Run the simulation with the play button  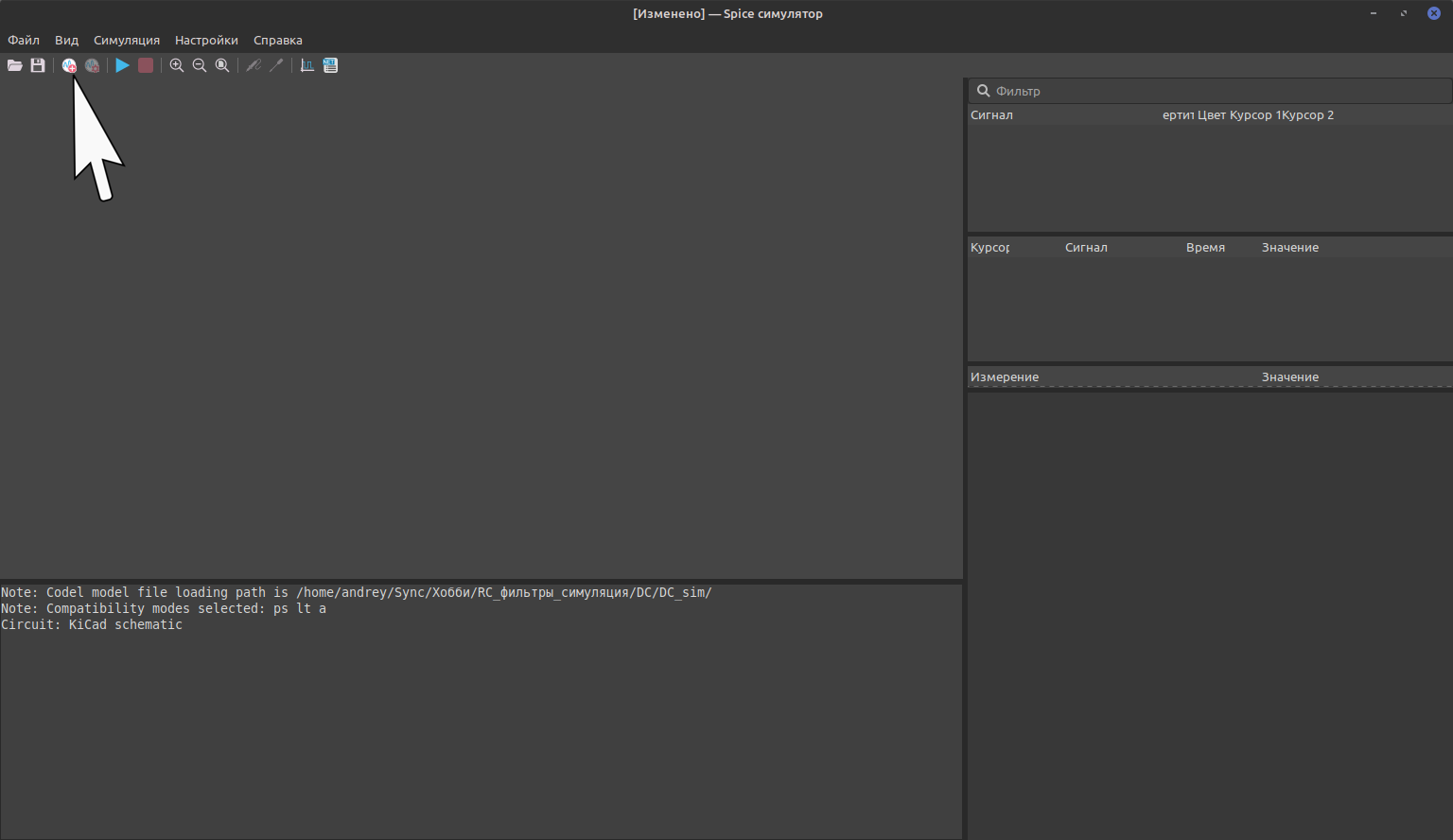(x=122, y=65)
